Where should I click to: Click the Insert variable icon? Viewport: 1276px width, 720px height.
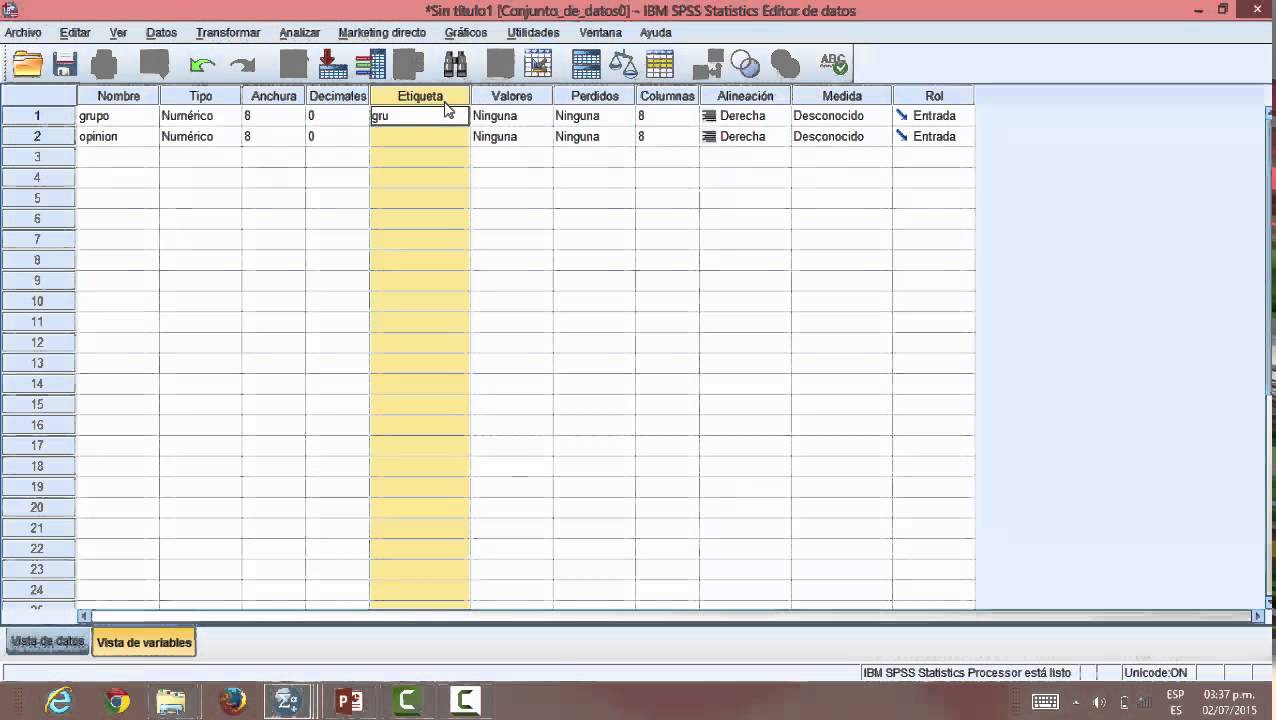(538, 64)
